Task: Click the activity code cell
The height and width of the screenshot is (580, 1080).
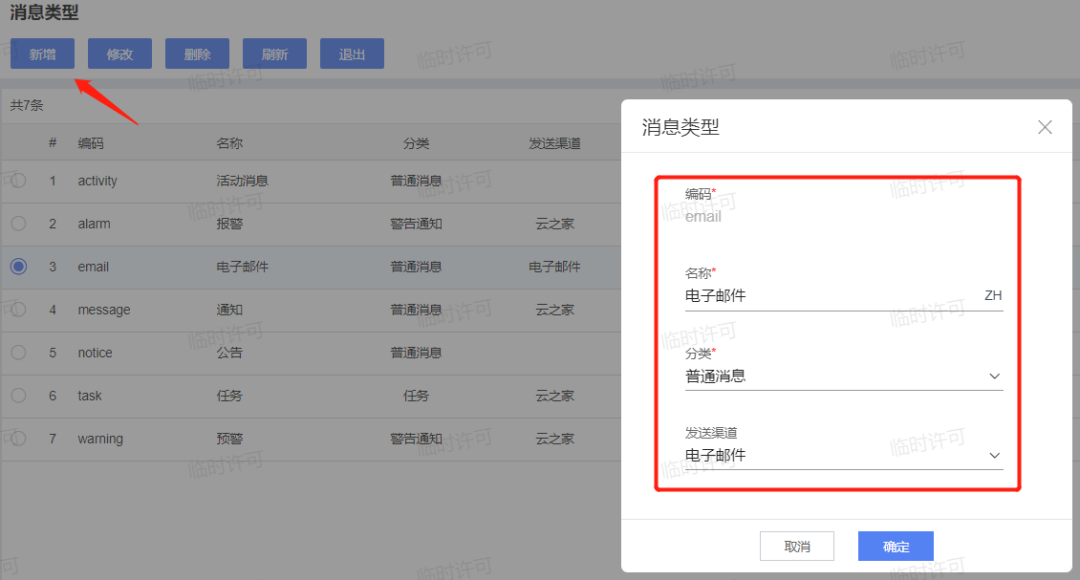Action: [x=97, y=180]
